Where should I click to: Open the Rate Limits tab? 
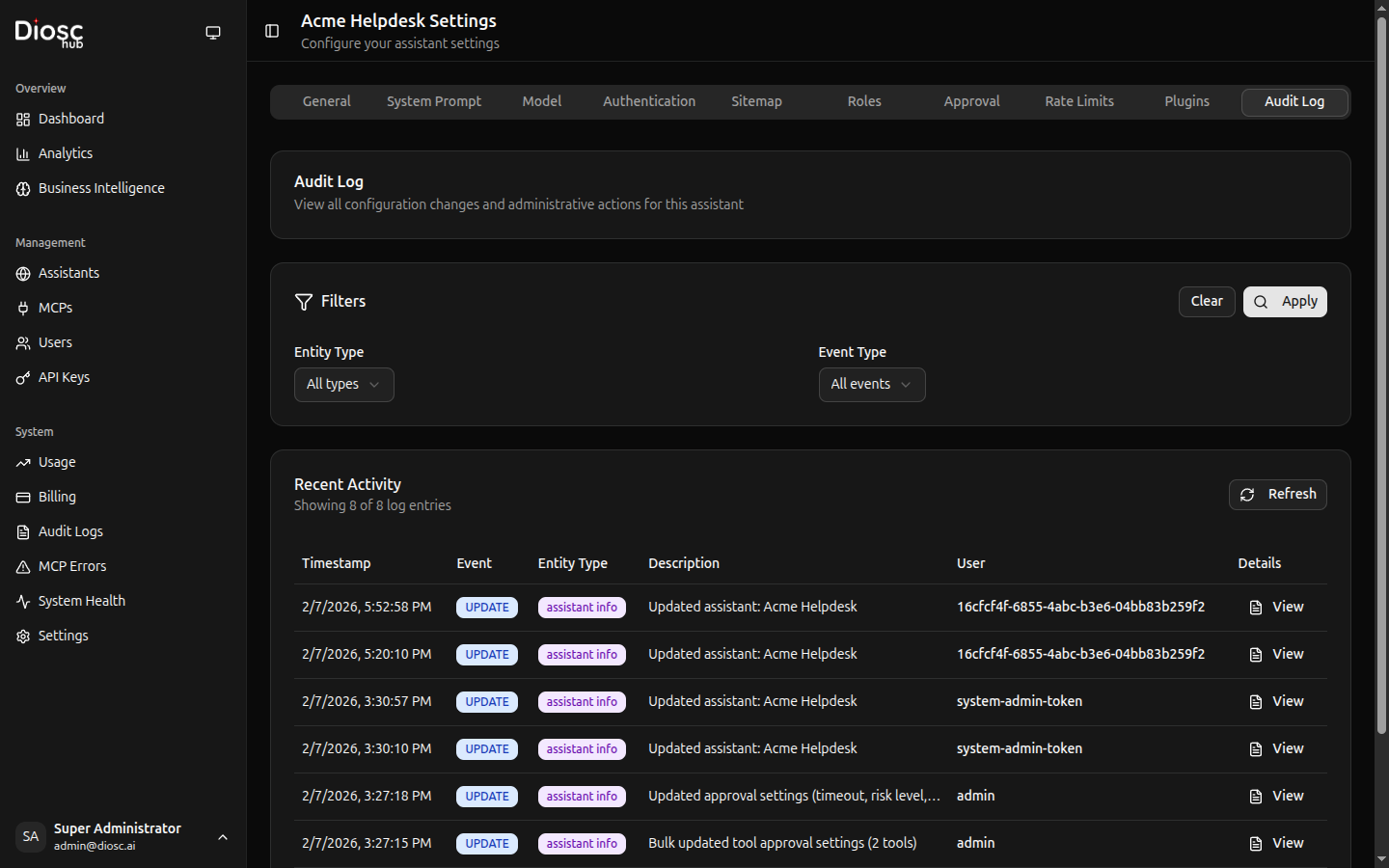[x=1078, y=102]
